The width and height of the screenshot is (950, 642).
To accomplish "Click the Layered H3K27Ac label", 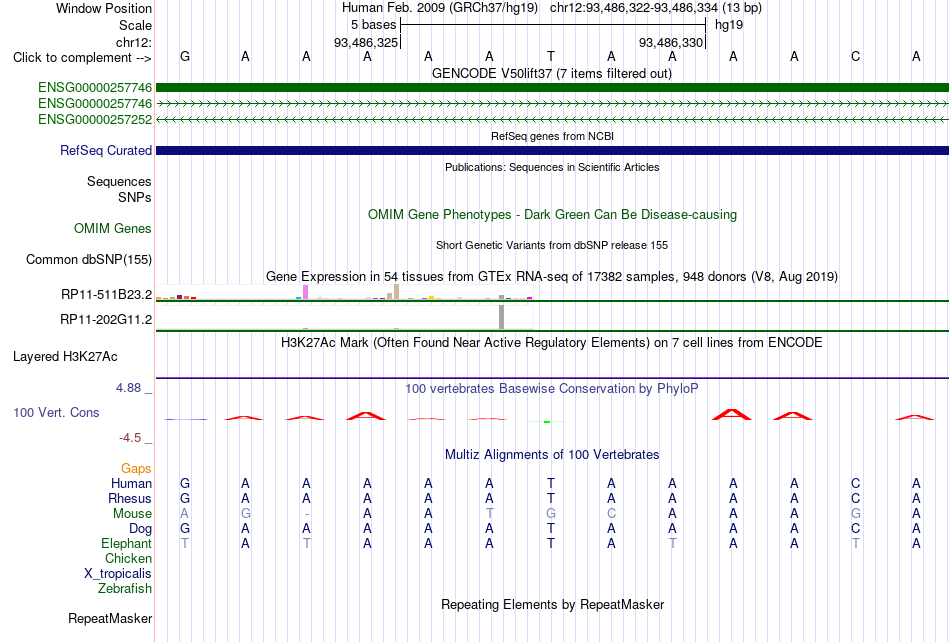I will [x=65, y=356].
